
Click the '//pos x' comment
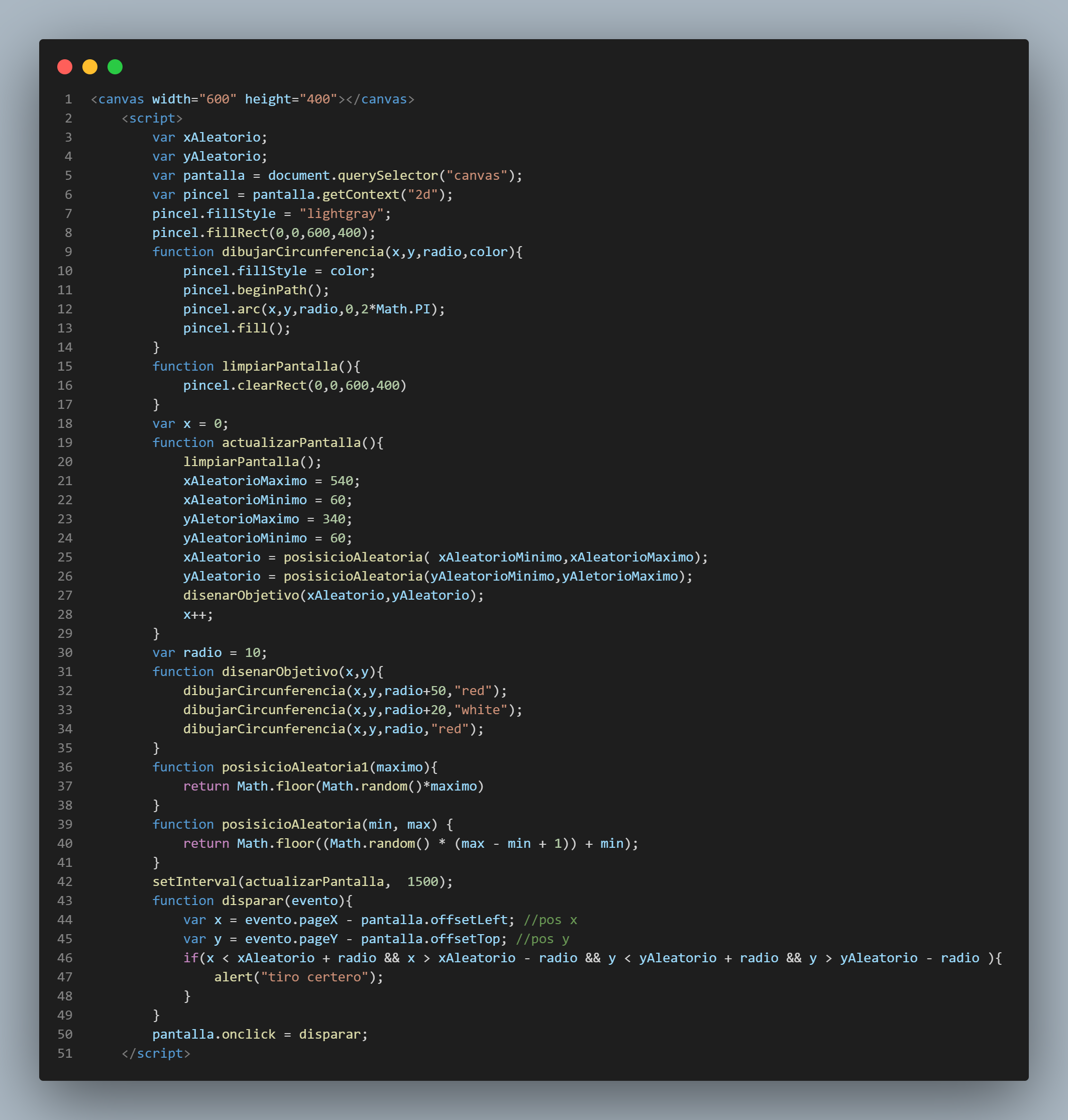click(x=550, y=920)
